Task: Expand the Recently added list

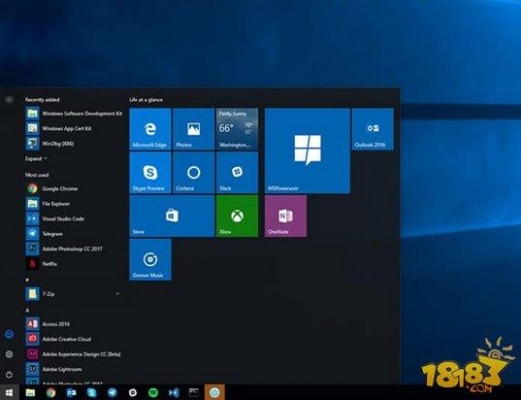Action: (36, 159)
